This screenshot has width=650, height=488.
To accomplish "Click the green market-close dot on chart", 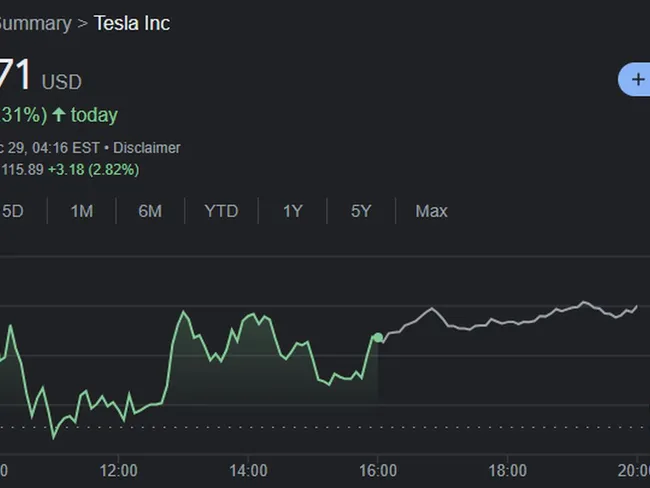I will pos(377,338).
